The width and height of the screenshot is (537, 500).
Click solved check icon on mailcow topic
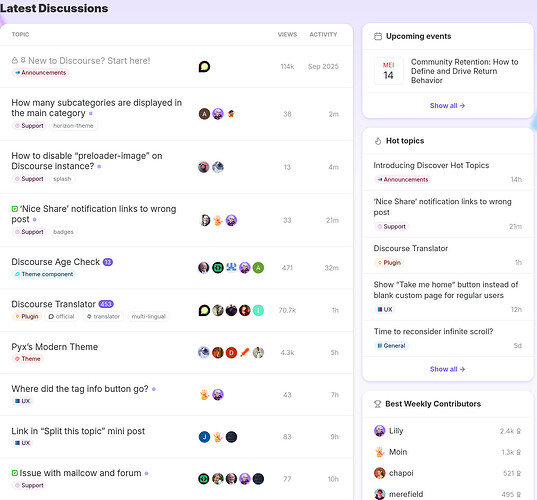coord(15,473)
